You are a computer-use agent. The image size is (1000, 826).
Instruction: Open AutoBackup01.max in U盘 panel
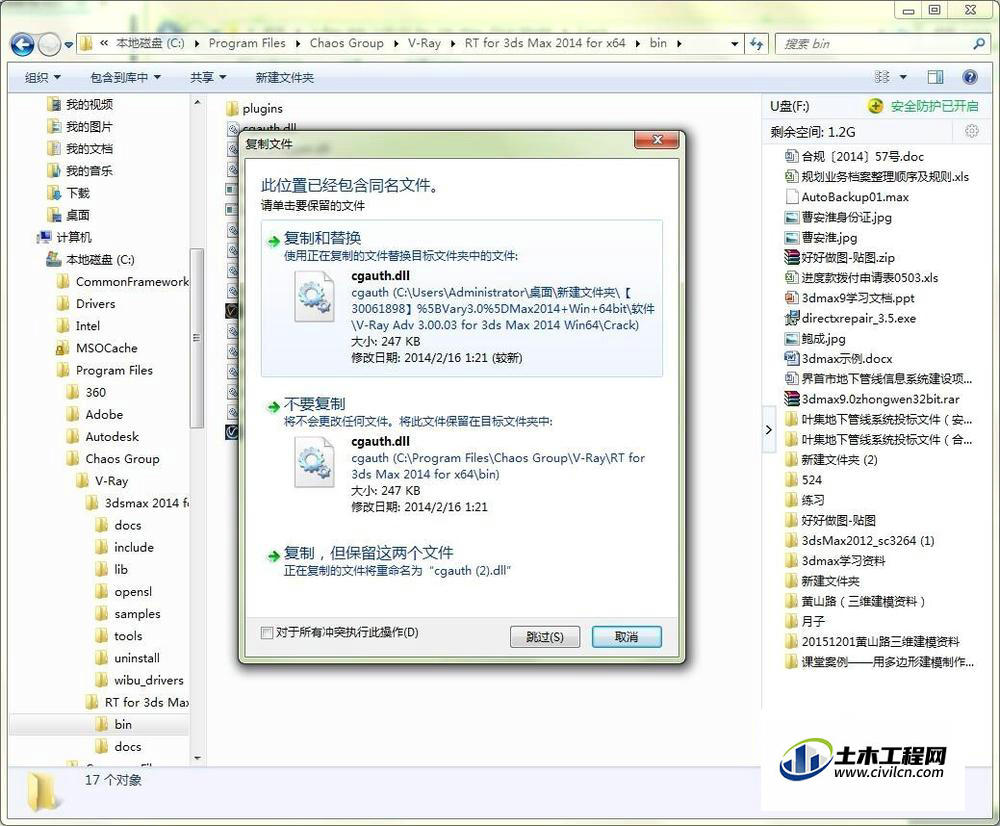coord(855,197)
